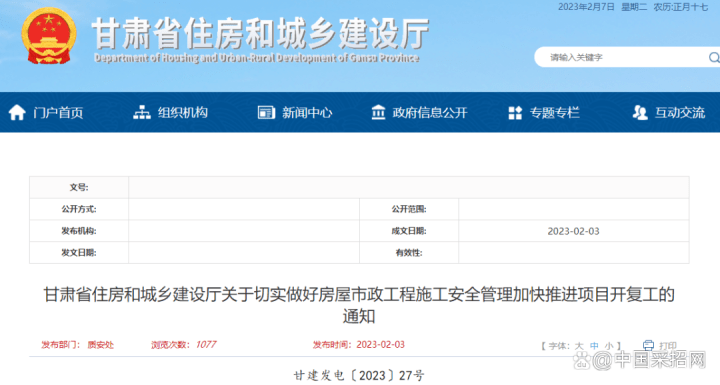Screen dimensions: 720x385
Task: Select the 专题专栏 menu item
Action: [x=555, y=113]
